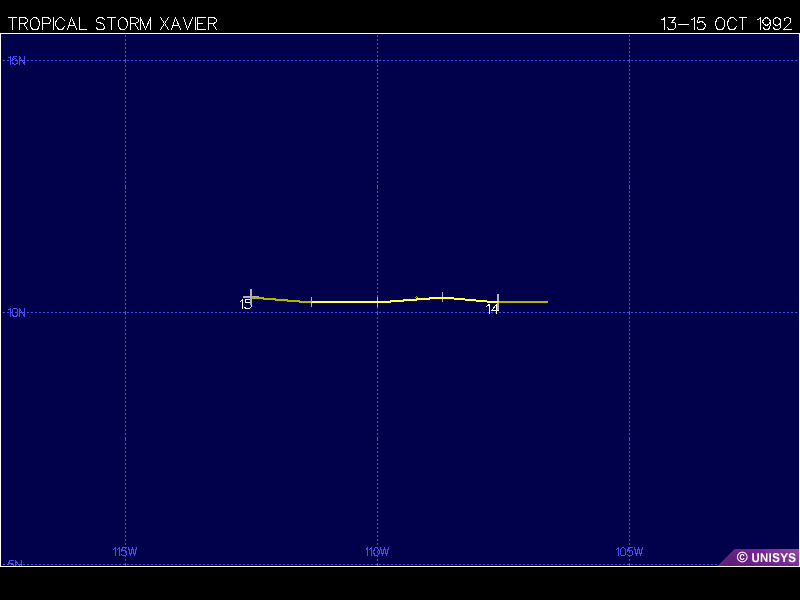The image size is (800, 600).
Task: Click the 115W longitude label
Action: [125, 552]
